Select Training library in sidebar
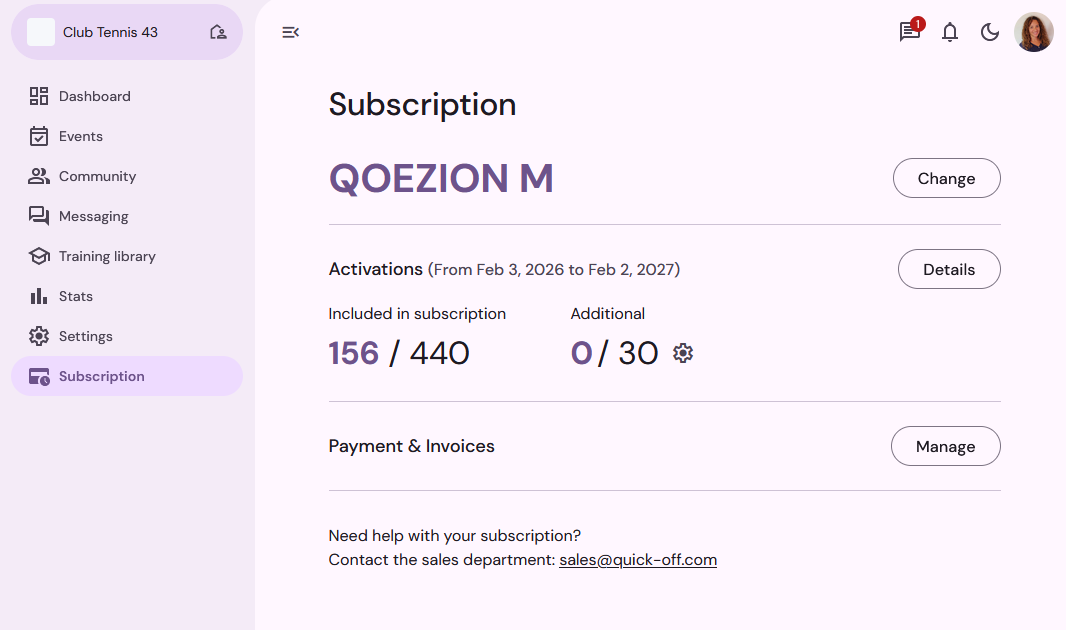This screenshot has height=630, width=1066. 107,256
